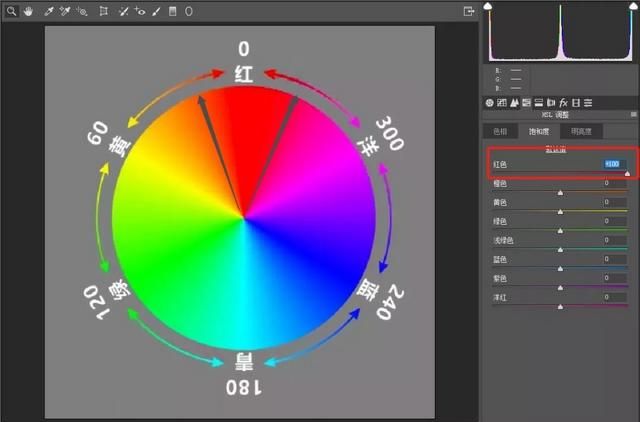
Task: Select the Zoom magnifier tool
Action: (x=11, y=11)
